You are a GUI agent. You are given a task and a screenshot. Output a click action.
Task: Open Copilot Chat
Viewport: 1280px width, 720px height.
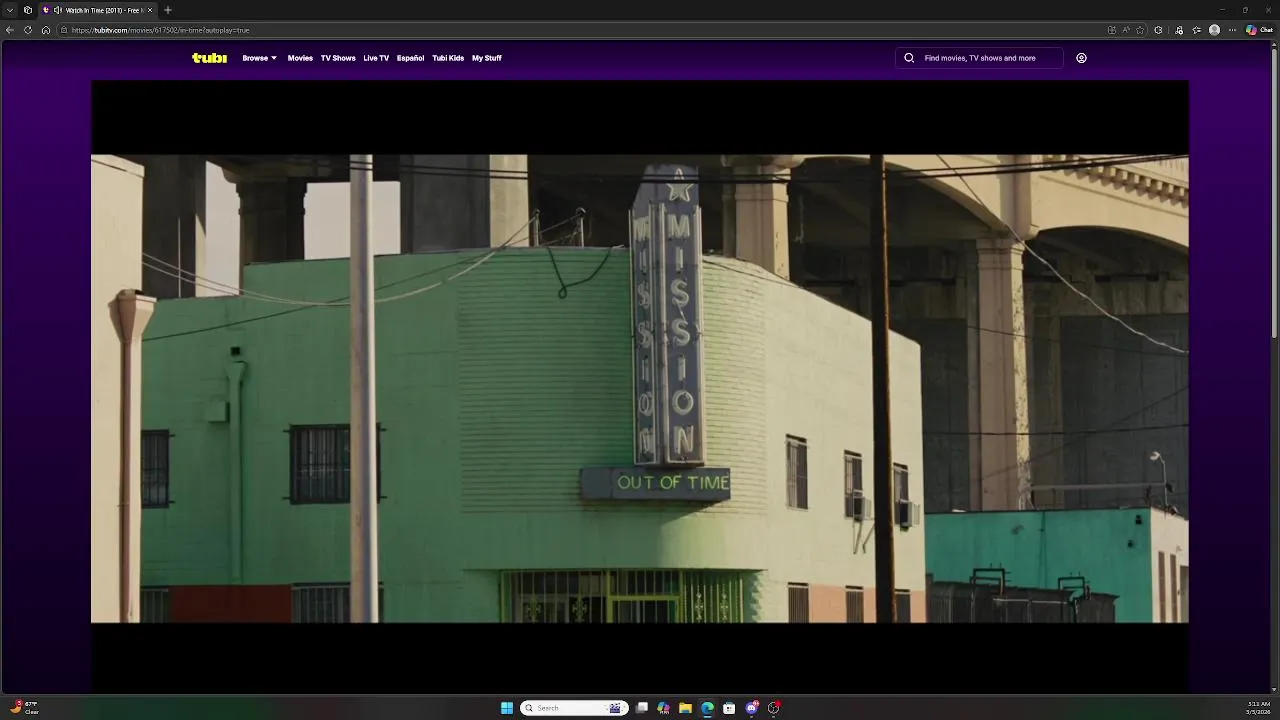point(1259,30)
